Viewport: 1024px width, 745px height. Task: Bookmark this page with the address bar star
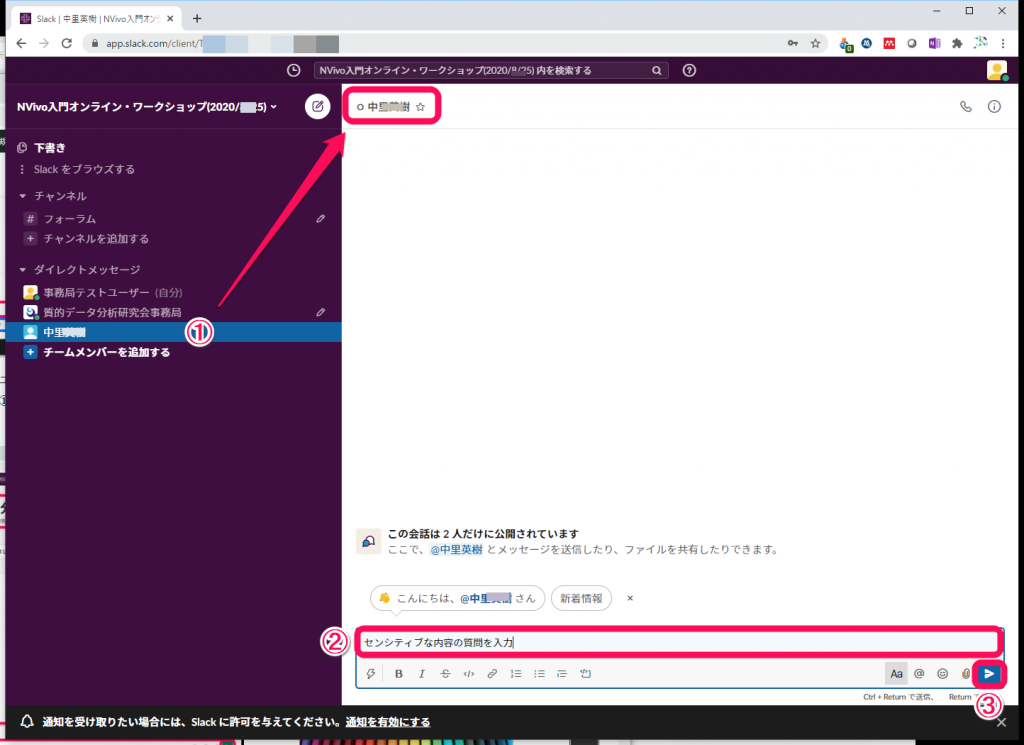coord(816,43)
